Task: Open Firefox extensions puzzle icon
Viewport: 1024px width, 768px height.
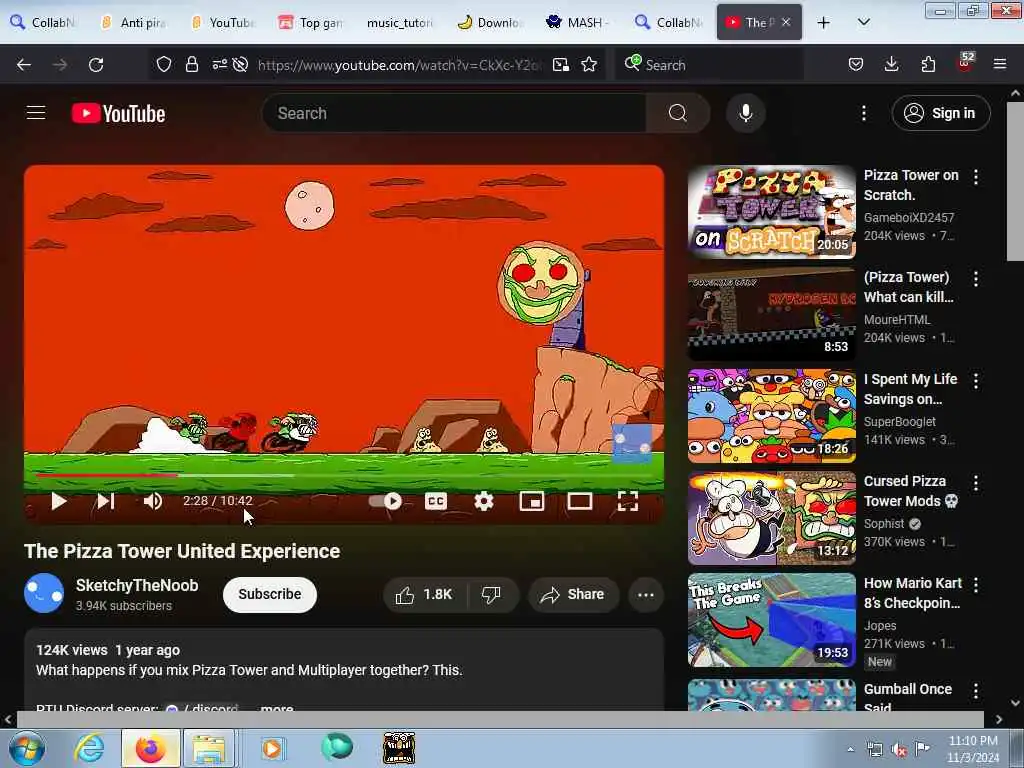Action: [928, 64]
